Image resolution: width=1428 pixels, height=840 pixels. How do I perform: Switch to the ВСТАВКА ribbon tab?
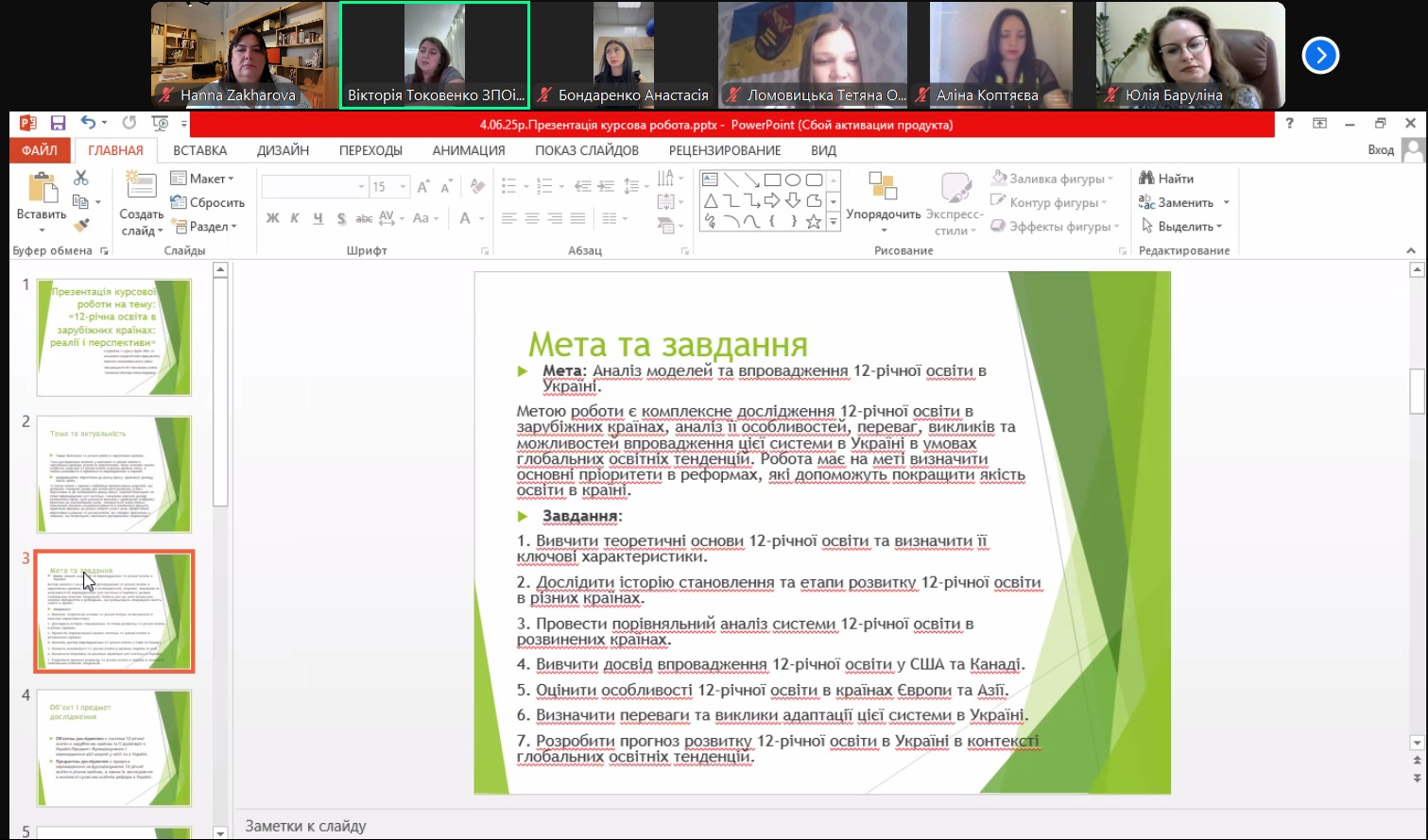click(x=199, y=150)
